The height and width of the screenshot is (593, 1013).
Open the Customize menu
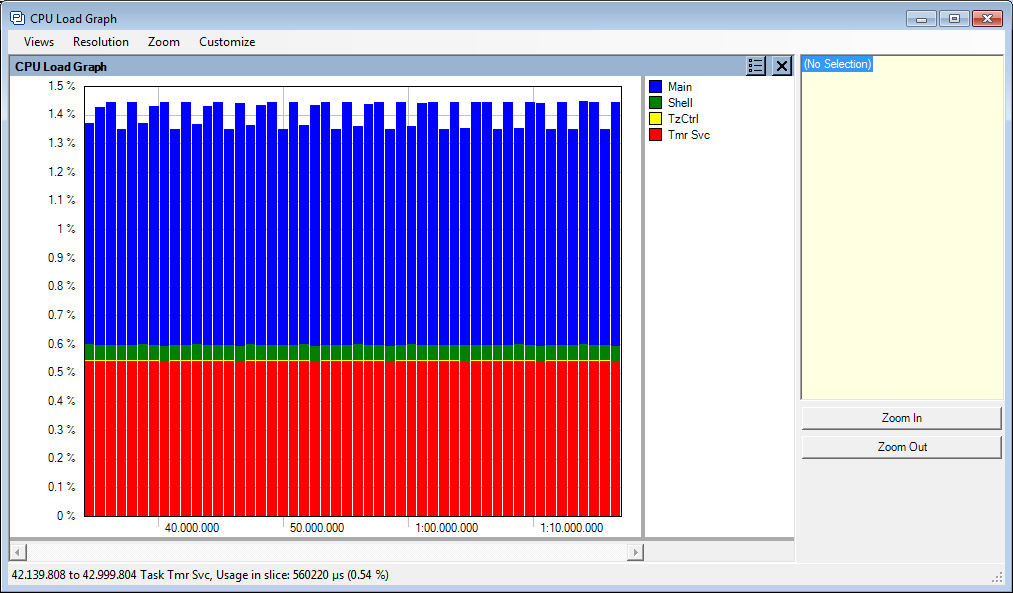pos(227,42)
